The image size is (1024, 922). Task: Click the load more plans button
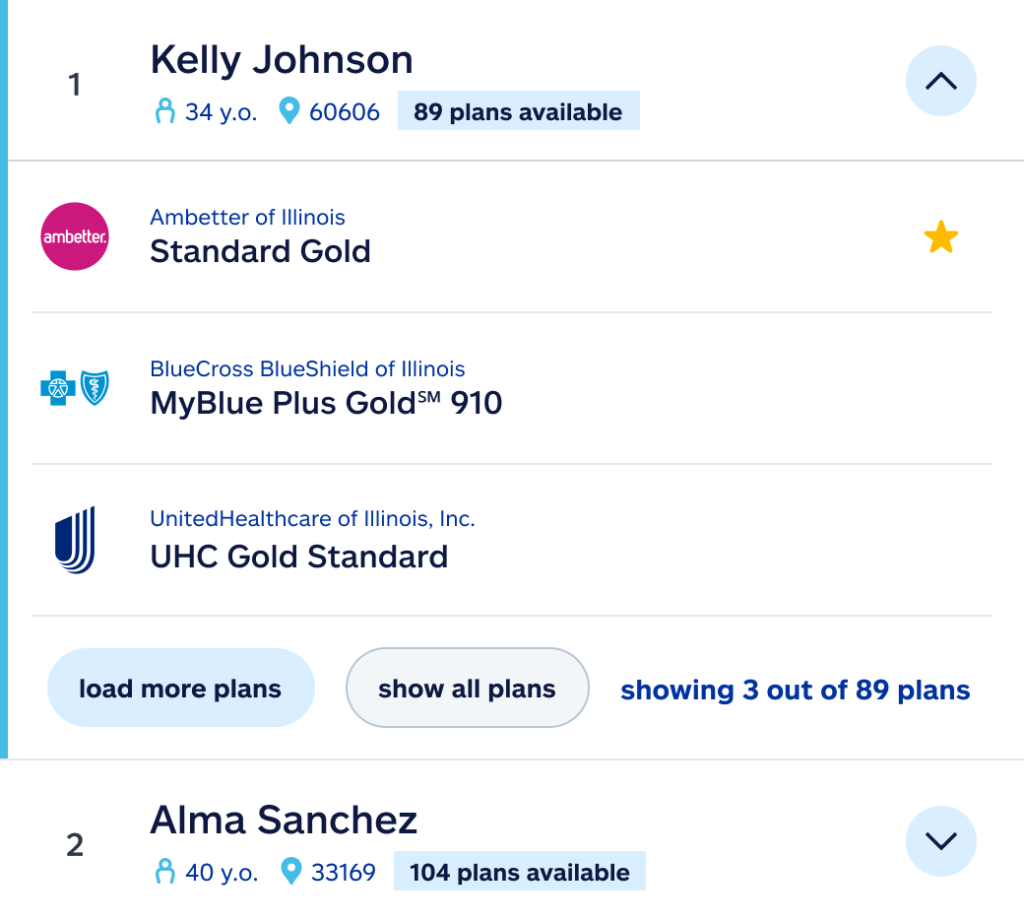180,688
